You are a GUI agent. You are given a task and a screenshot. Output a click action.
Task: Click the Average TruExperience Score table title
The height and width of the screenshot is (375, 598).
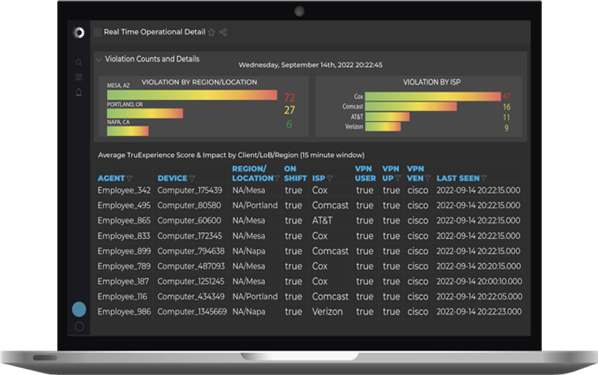click(231, 155)
